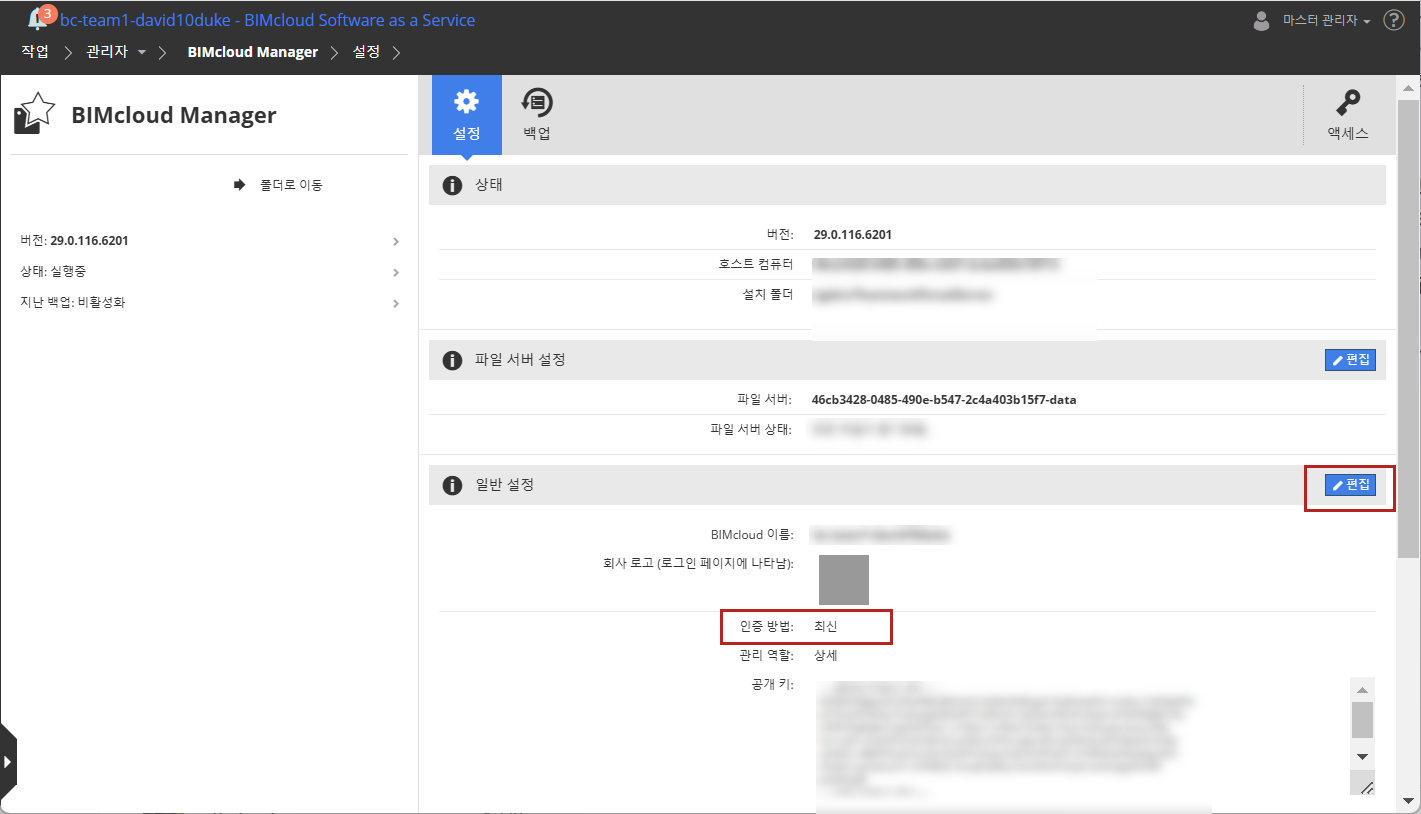
Task: Click the 공개 키 box scrollbar thumb
Action: click(x=1362, y=720)
